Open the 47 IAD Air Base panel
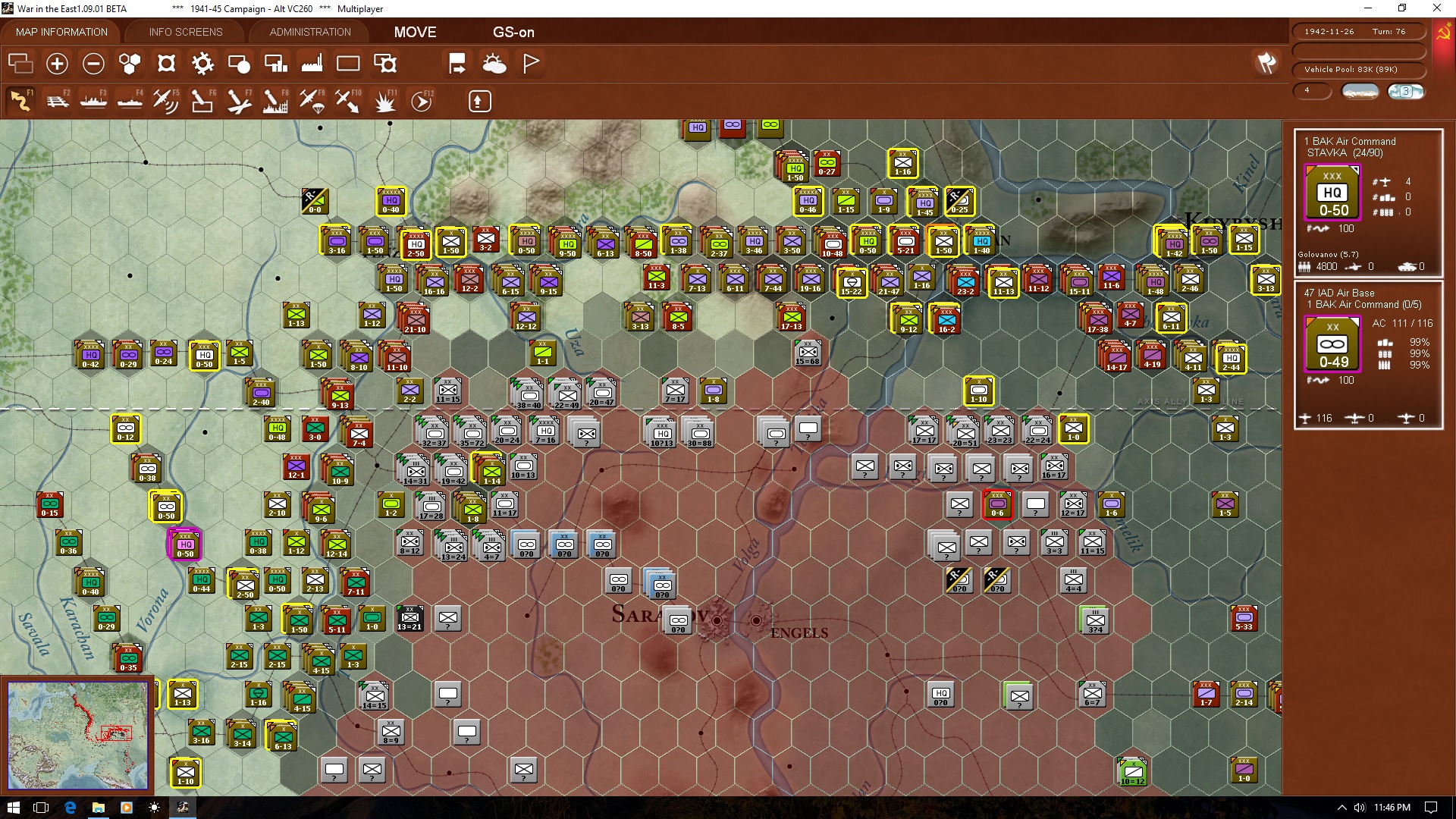This screenshot has height=819, width=1456. click(x=1339, y=292)
